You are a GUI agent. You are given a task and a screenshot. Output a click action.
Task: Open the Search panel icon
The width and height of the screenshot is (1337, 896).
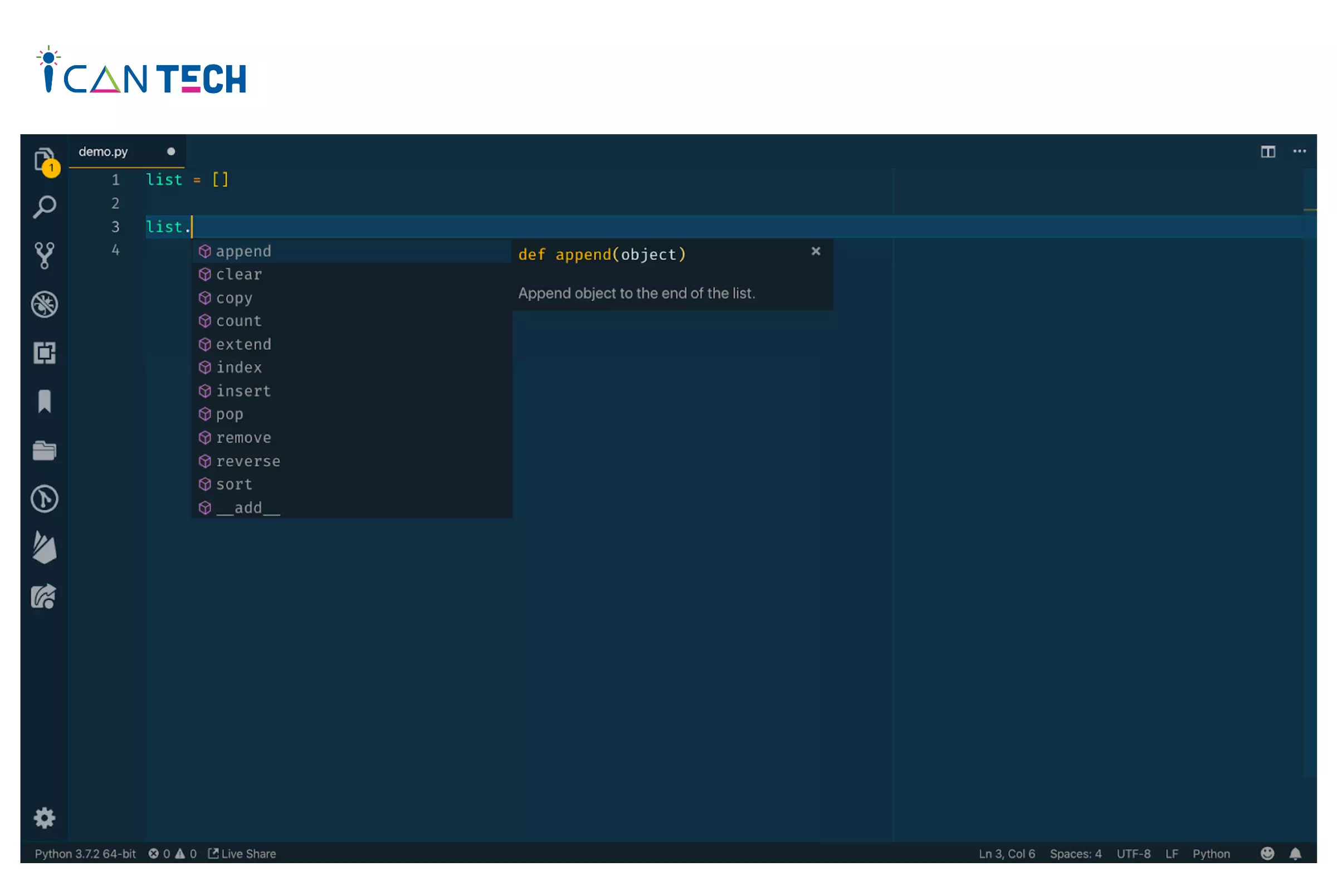click(x=45, y=206)
